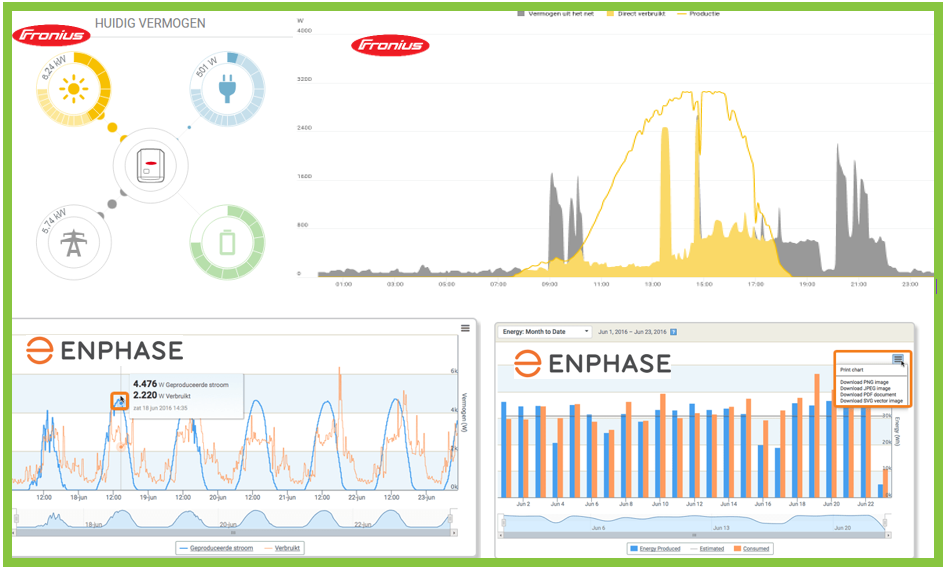The image size is (945, 569).
Task: Toggle 'Verbruikt' legend series in power chart
Action: click(282, 548)
